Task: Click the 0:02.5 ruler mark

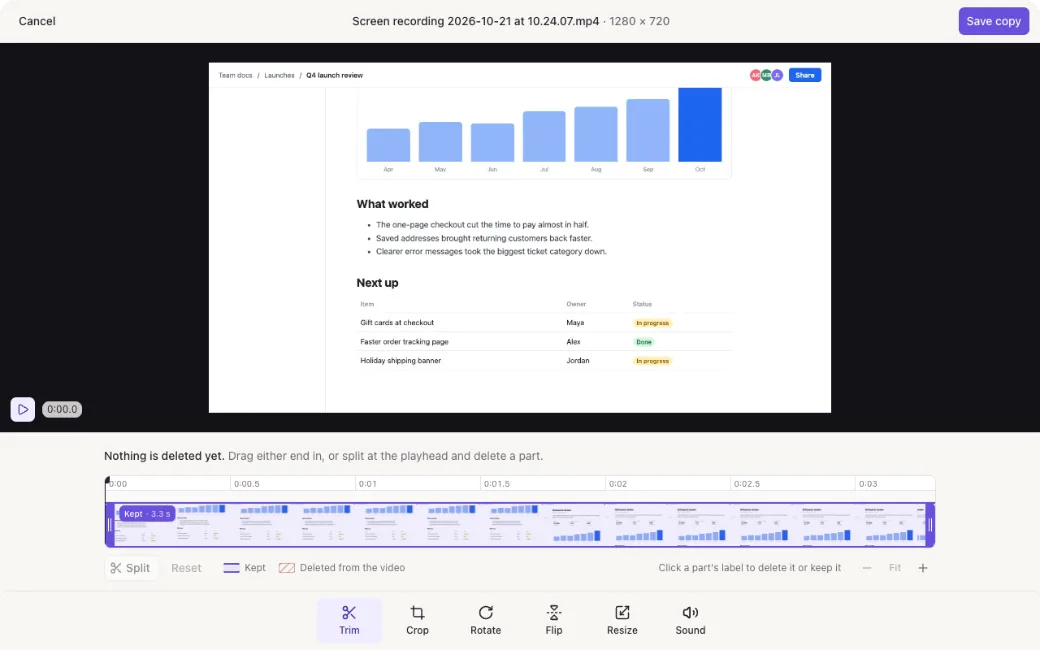Action: click(746, 484)
